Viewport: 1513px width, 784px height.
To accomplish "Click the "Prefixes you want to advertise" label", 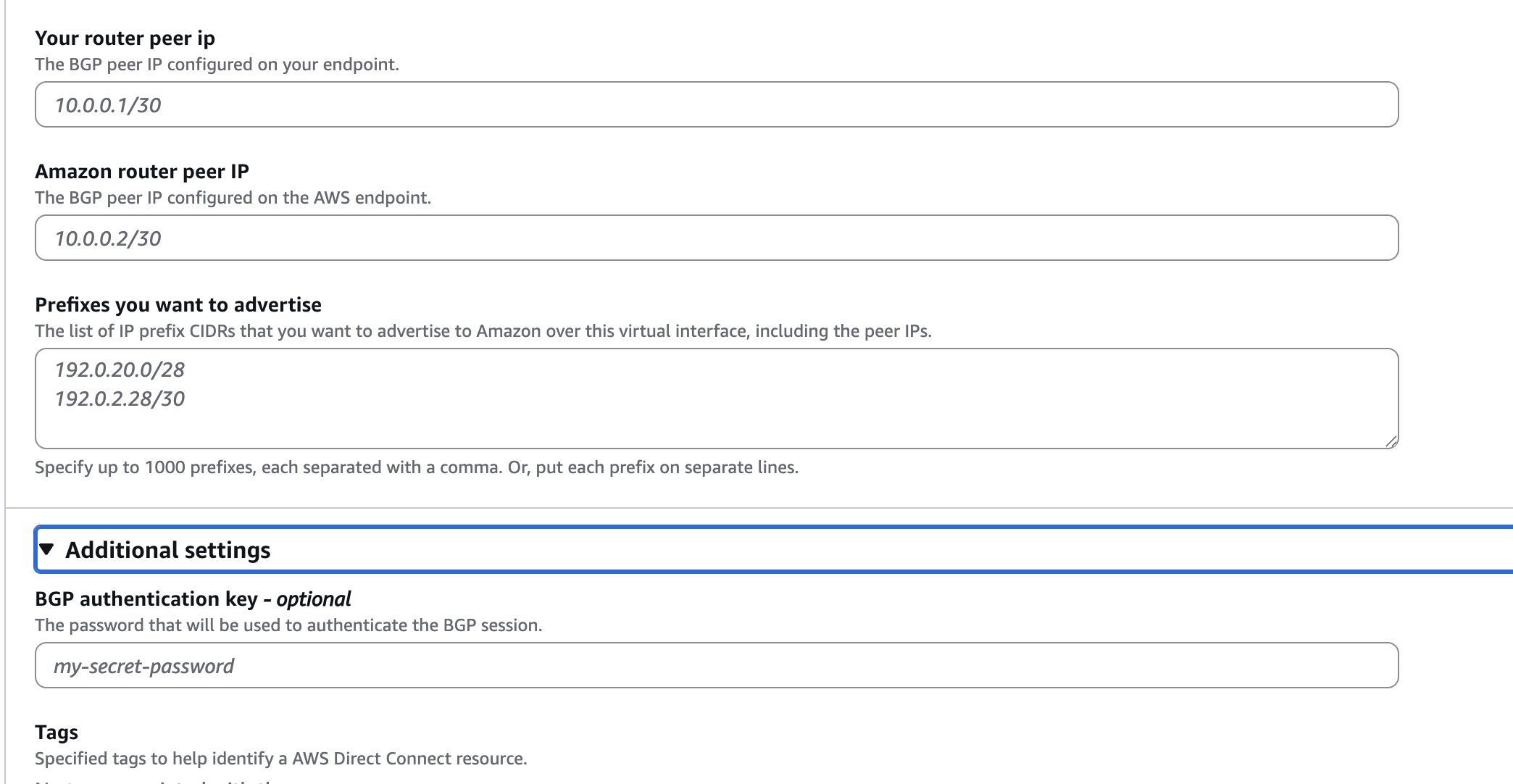I will coord(178,304).
